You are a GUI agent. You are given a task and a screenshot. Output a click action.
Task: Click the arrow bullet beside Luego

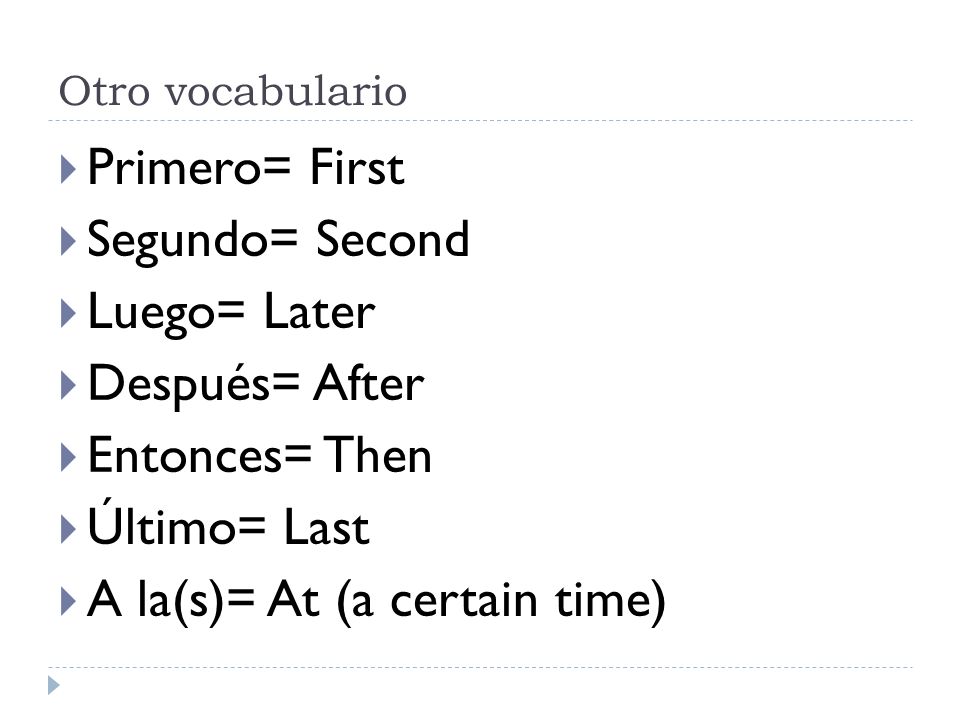pos(68,313)
